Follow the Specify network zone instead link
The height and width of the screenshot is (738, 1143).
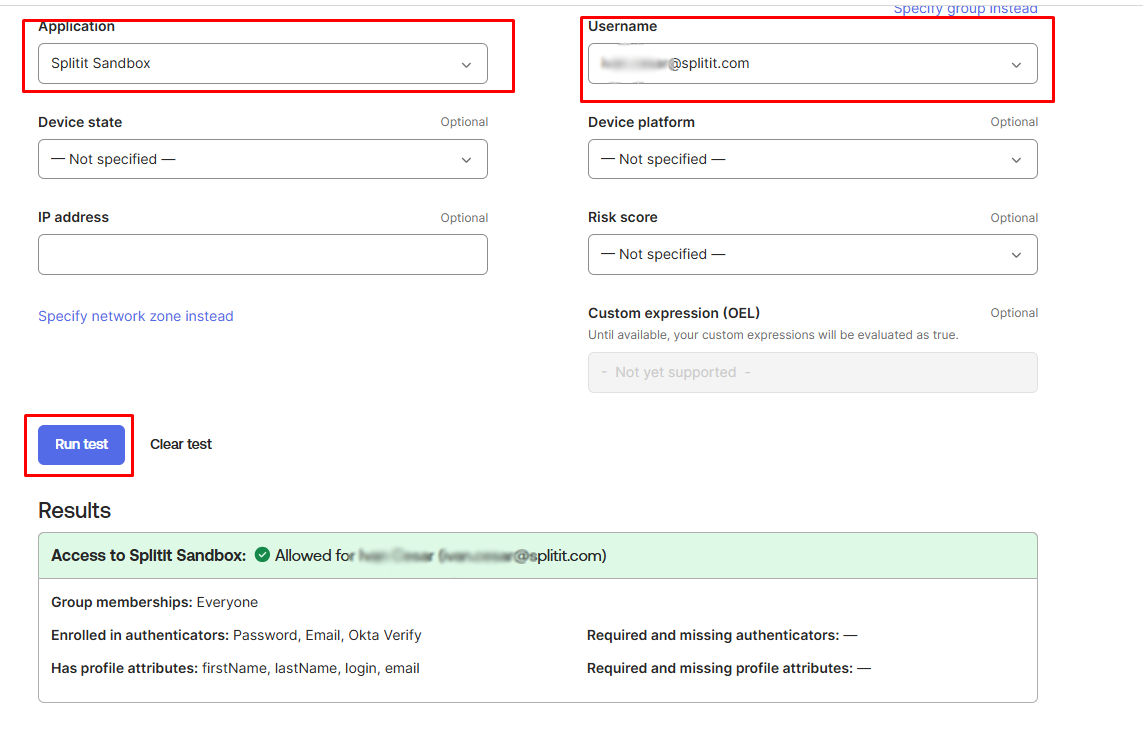coord(136,316)
